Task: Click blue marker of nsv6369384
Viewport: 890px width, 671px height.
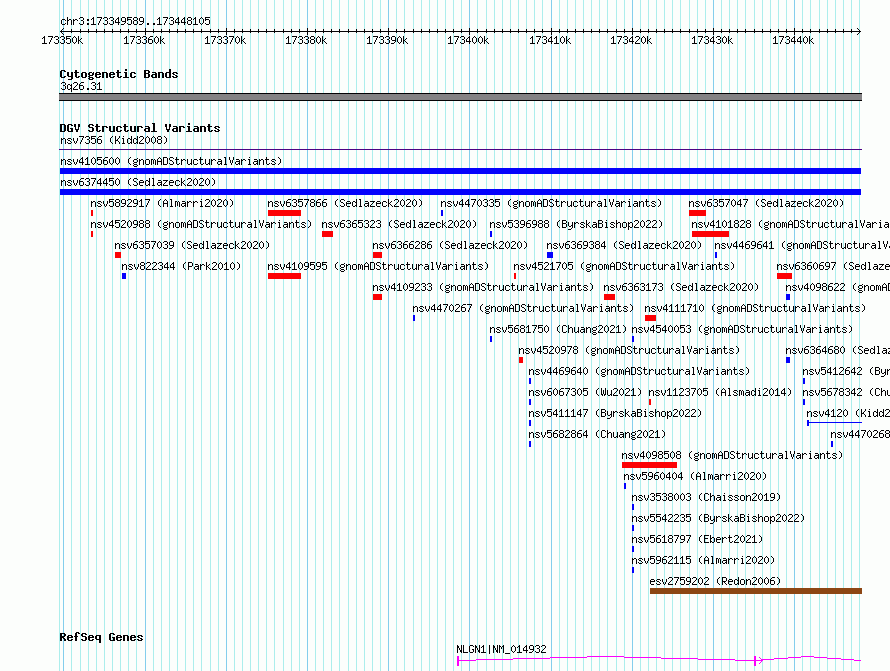Action: [x=549, y=255]
